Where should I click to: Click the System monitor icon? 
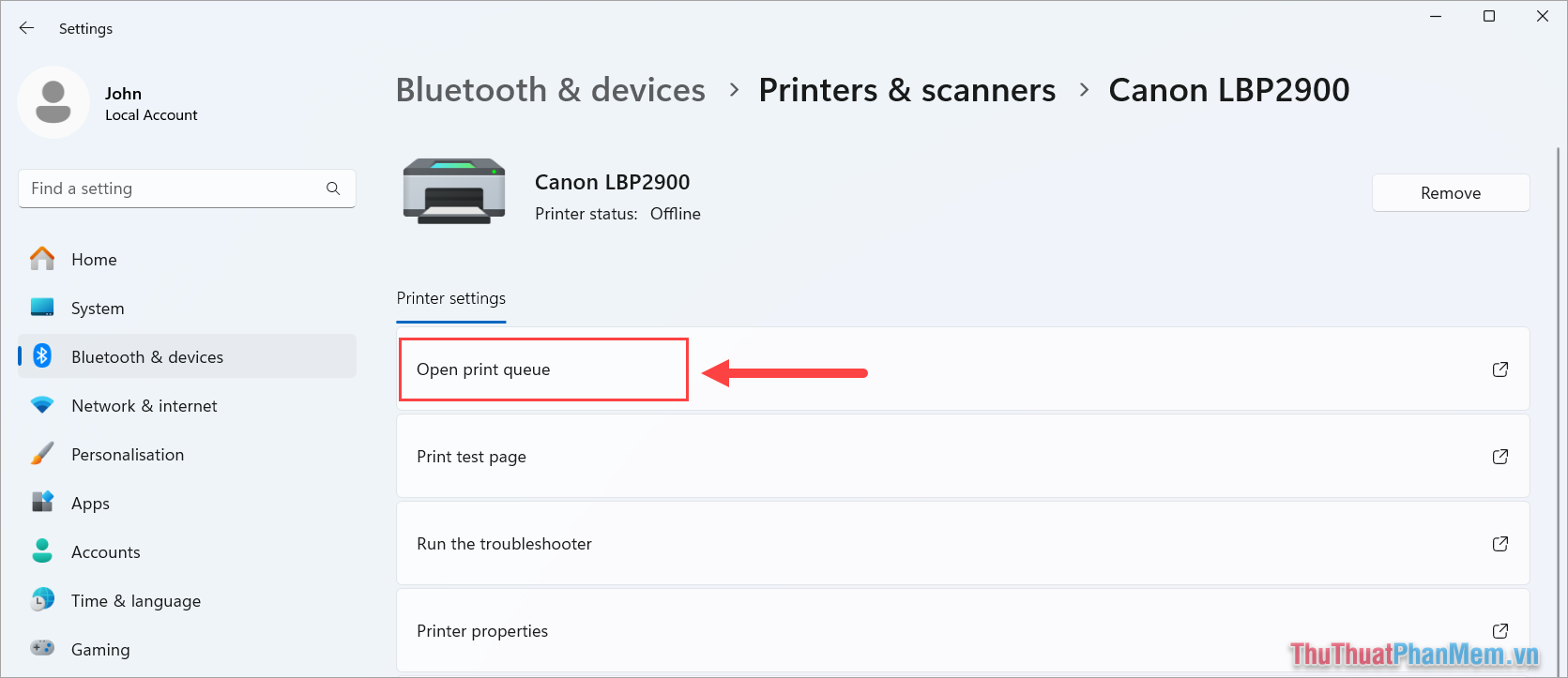42,308
